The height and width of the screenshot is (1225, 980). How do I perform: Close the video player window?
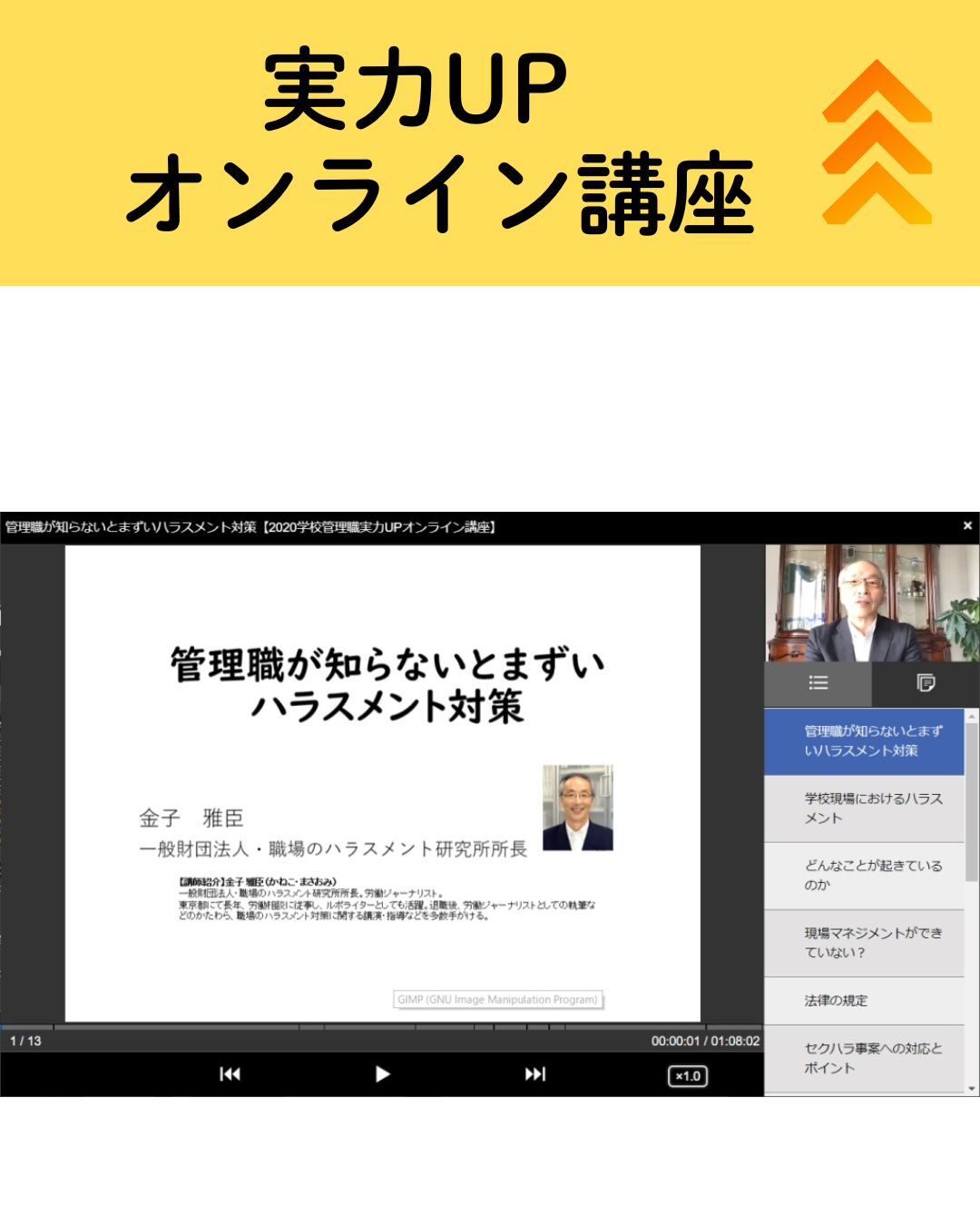pyautogui.click(x=967, y=525)
